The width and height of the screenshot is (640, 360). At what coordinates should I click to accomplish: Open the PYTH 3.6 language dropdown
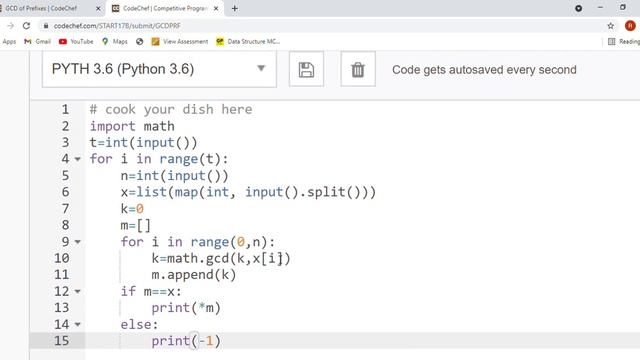[159, 69]
